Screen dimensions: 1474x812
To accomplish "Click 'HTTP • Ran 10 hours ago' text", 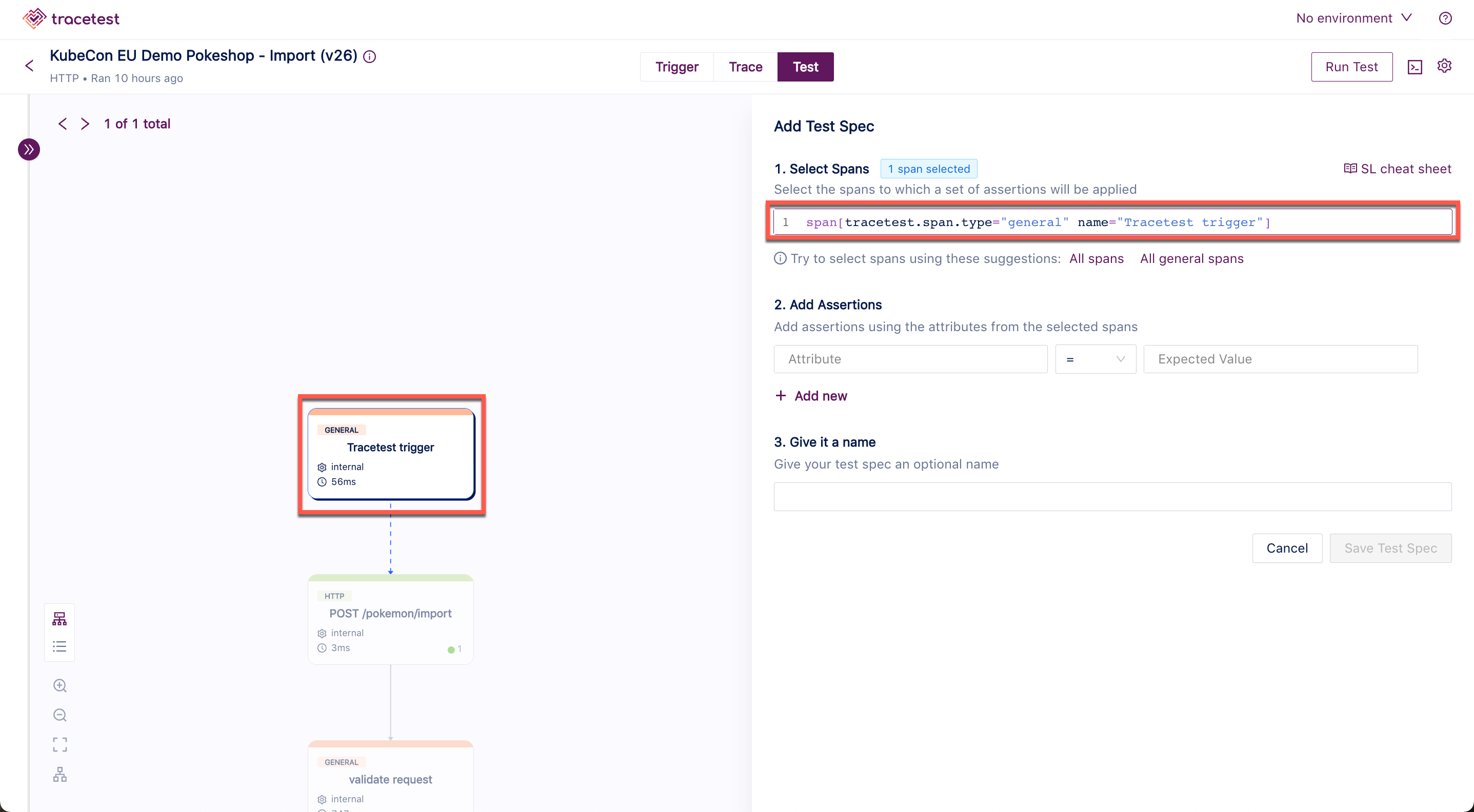I will click(116, 78).
